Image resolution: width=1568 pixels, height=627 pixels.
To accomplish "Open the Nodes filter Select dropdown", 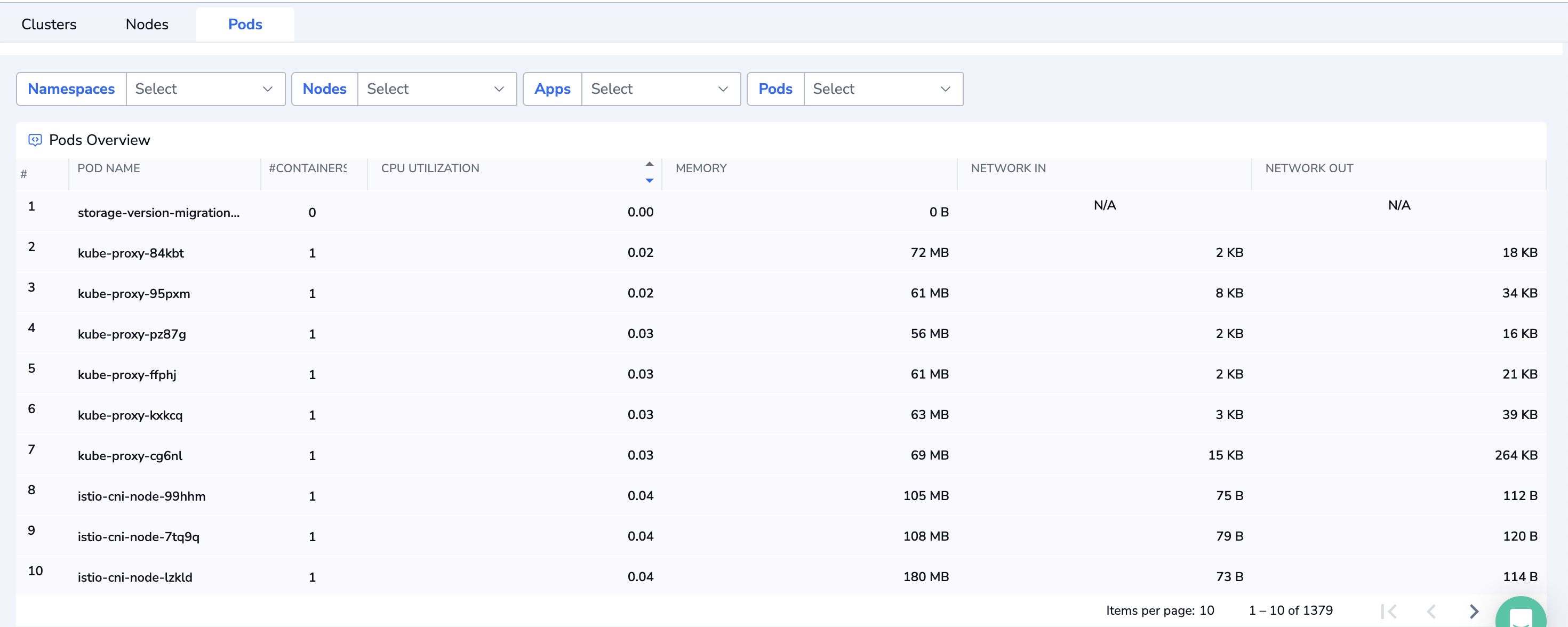I will (436, 89).
